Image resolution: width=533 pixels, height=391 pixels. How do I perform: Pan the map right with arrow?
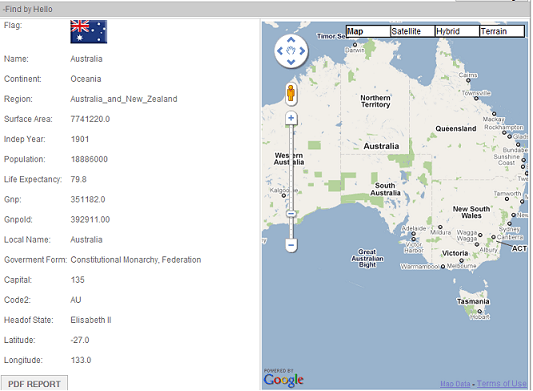pos(302,51)
